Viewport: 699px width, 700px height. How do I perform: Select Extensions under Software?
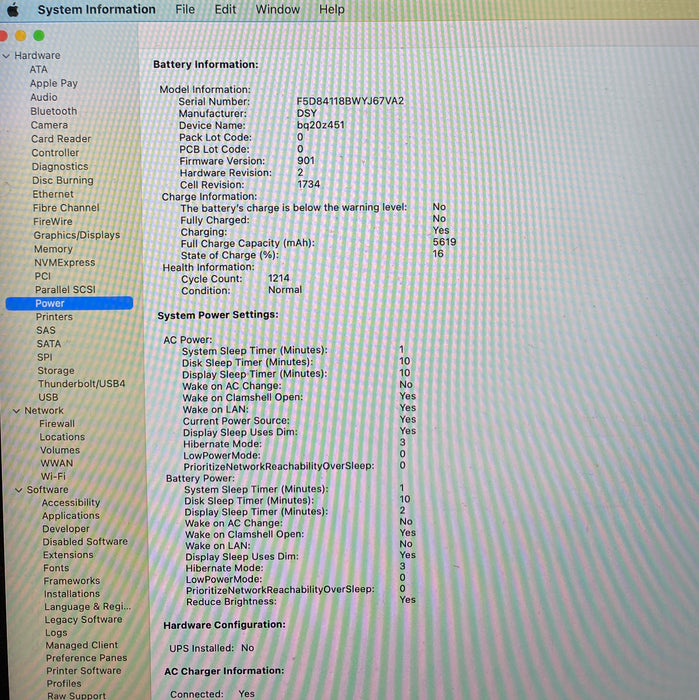pyautogui.click(x=68, y=555)
